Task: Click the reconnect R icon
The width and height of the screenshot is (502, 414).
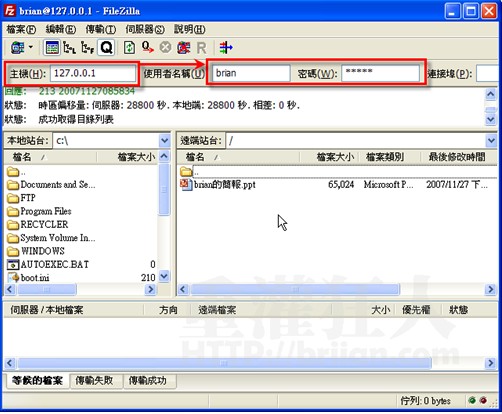Action: click(201, 48)
